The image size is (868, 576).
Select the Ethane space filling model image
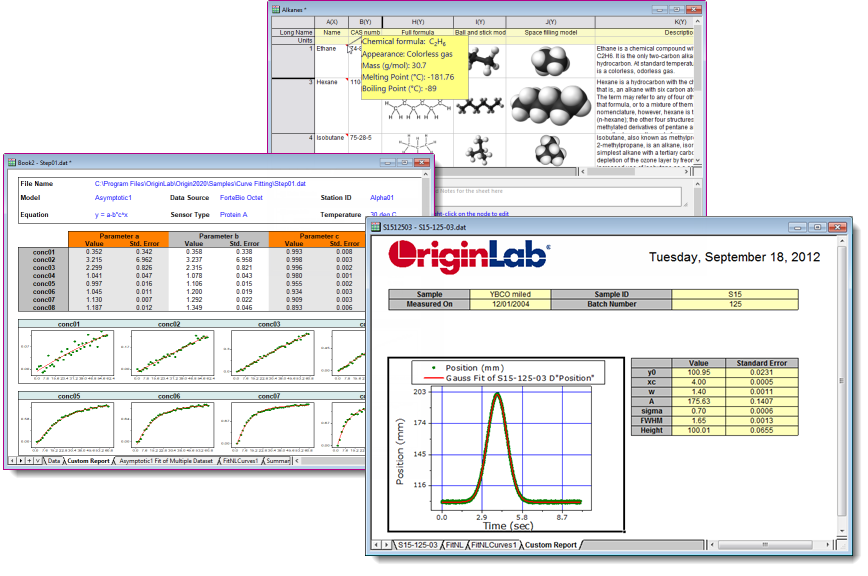(550, 59)
